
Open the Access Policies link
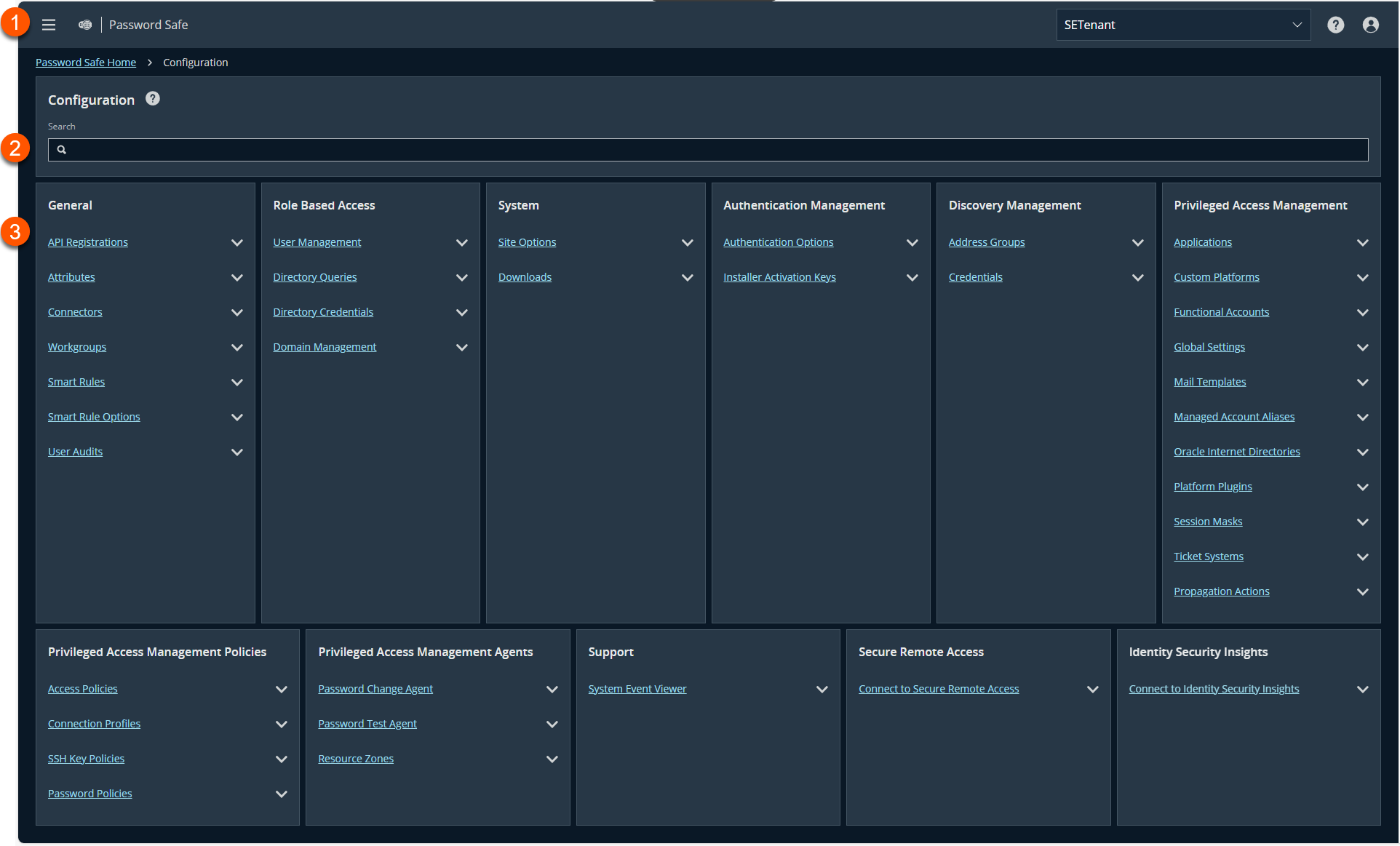click(82, 689)
